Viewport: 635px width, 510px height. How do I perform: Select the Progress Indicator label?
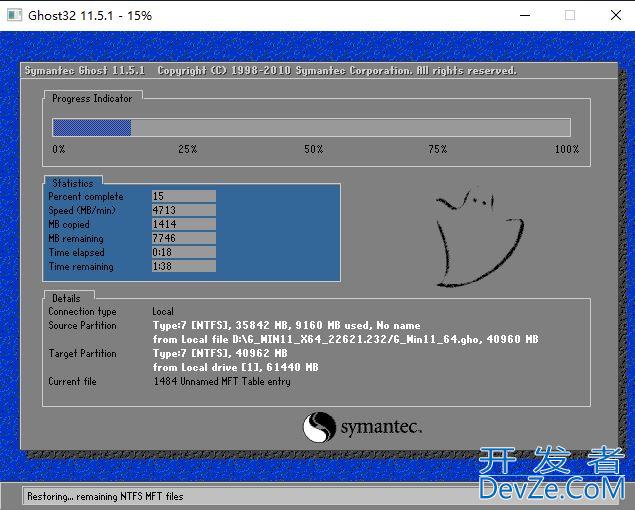click(92, 98)
